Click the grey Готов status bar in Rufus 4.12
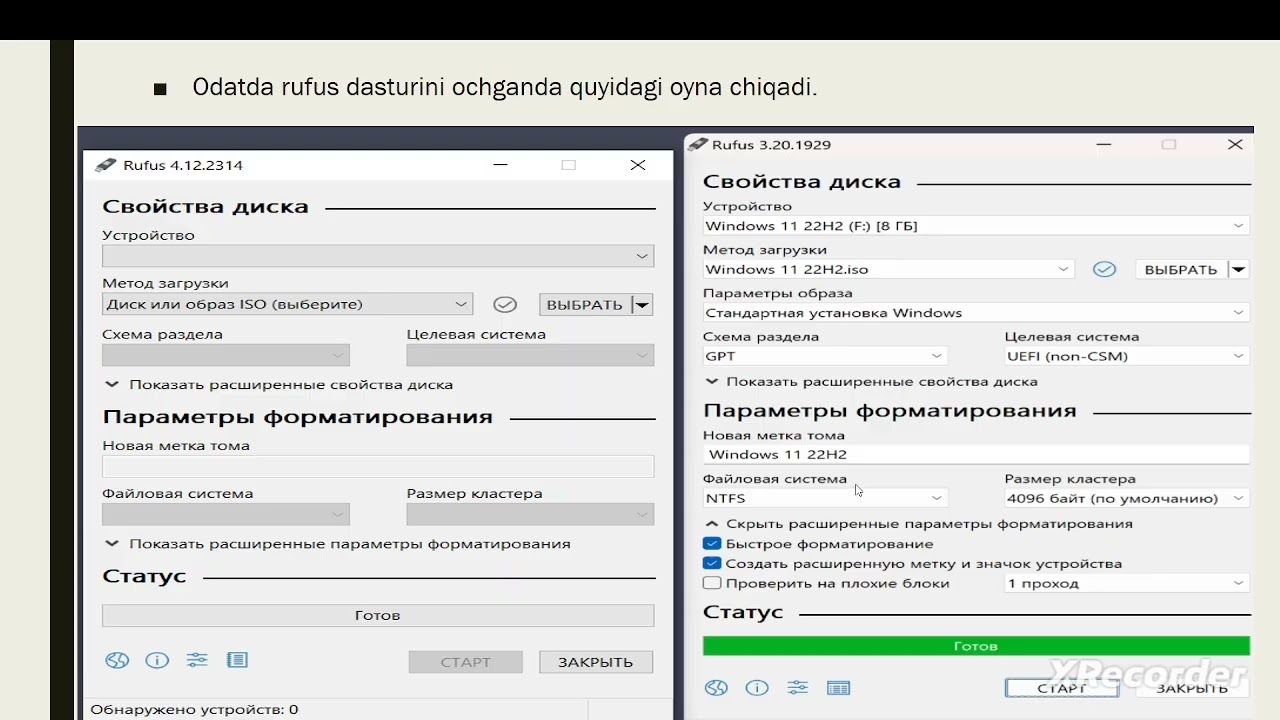Image resolution: width=1280 pixels, height=720 pixels. pos(378,616)
